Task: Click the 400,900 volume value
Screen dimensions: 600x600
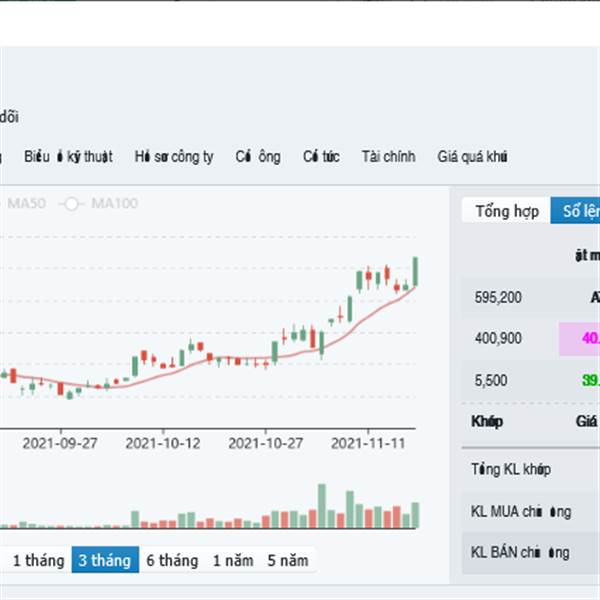Action: 498,338
